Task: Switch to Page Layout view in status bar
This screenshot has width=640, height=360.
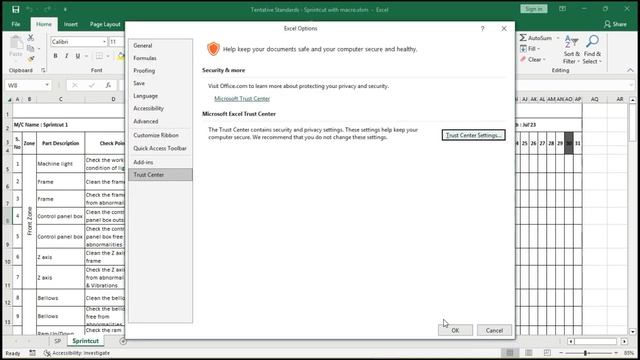Action: [529, 353]
